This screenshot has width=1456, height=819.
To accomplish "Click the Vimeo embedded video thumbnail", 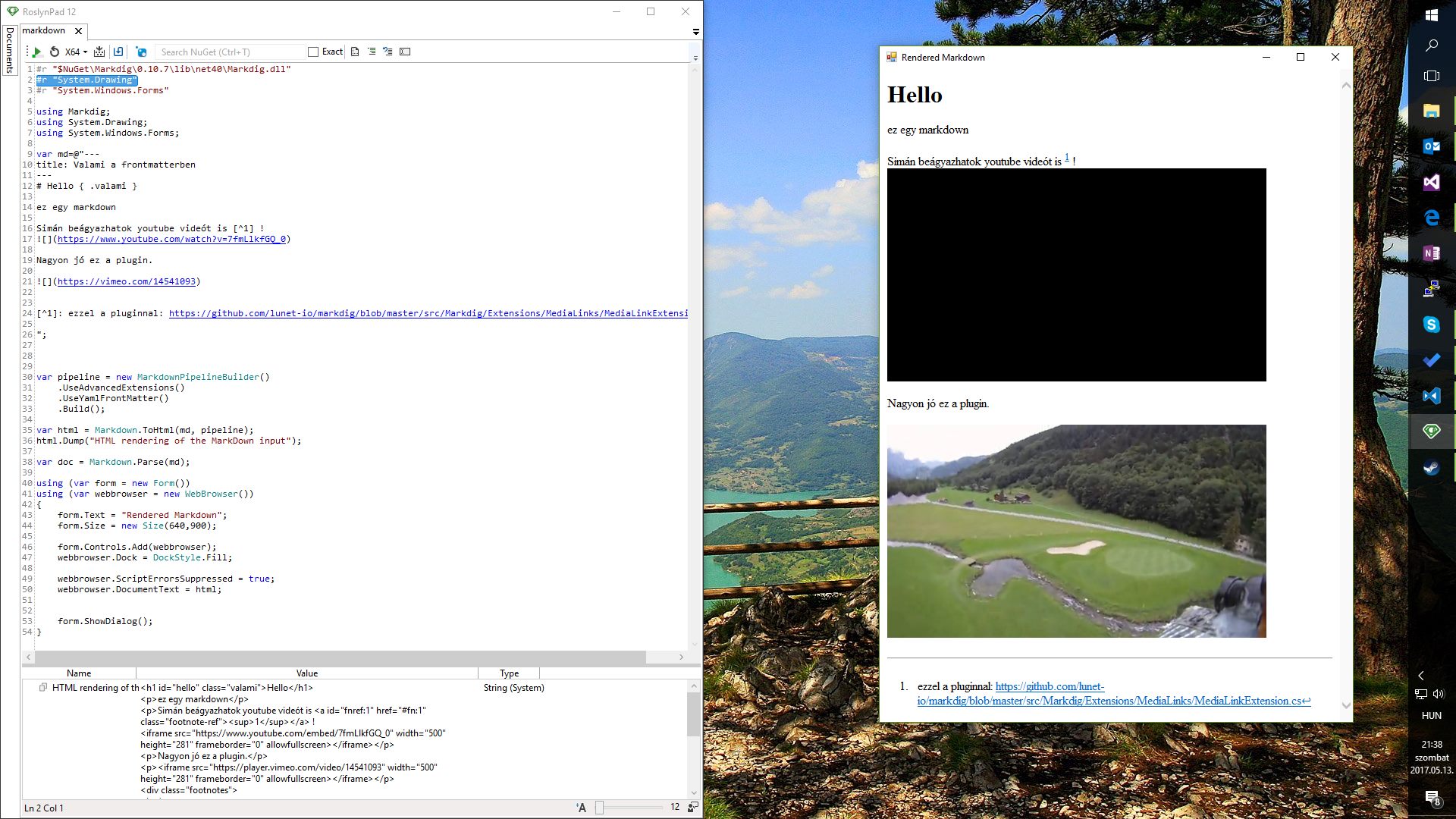I will point(1076,530).
